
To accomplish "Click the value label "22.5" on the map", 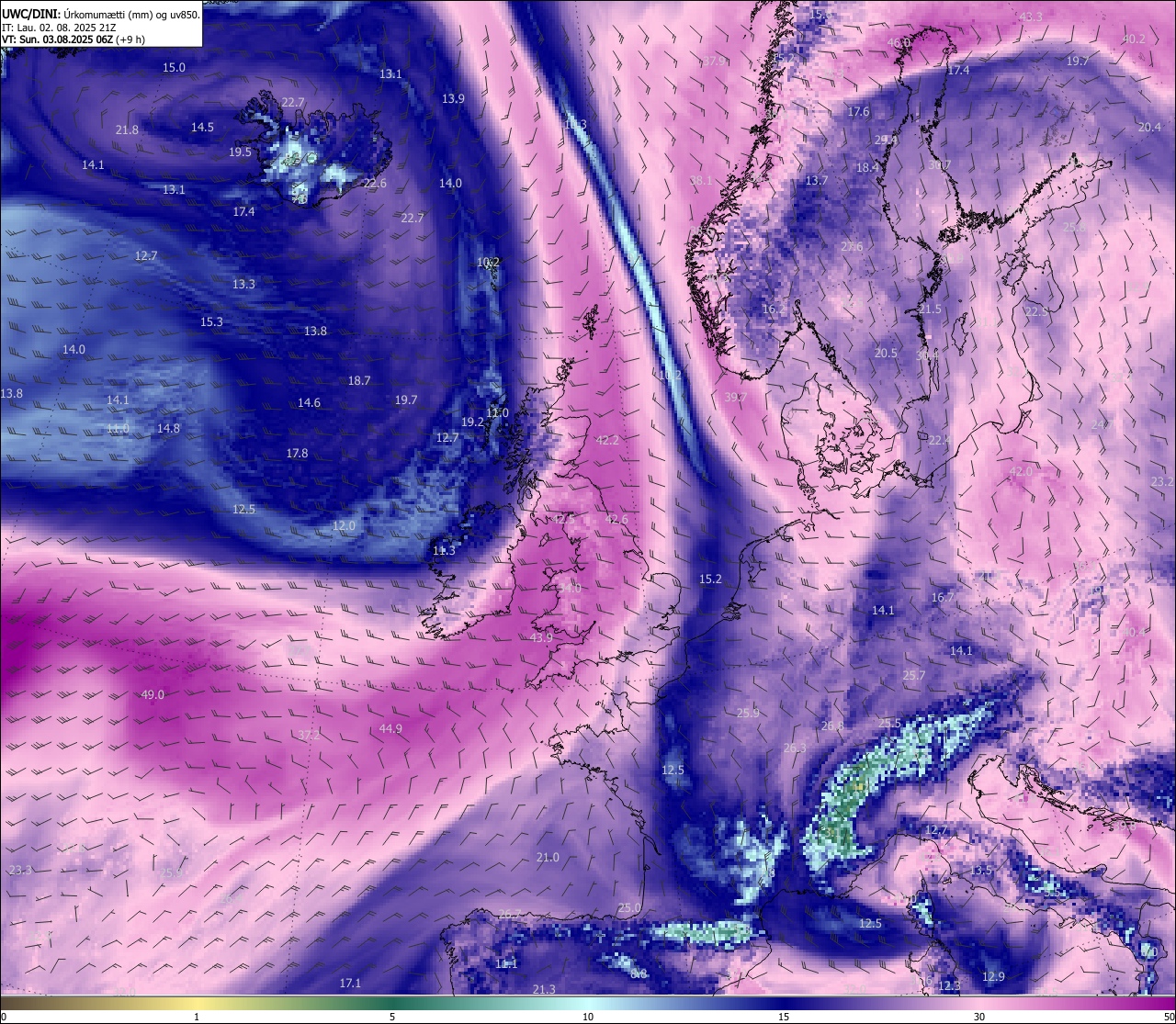I will 1036,312.
